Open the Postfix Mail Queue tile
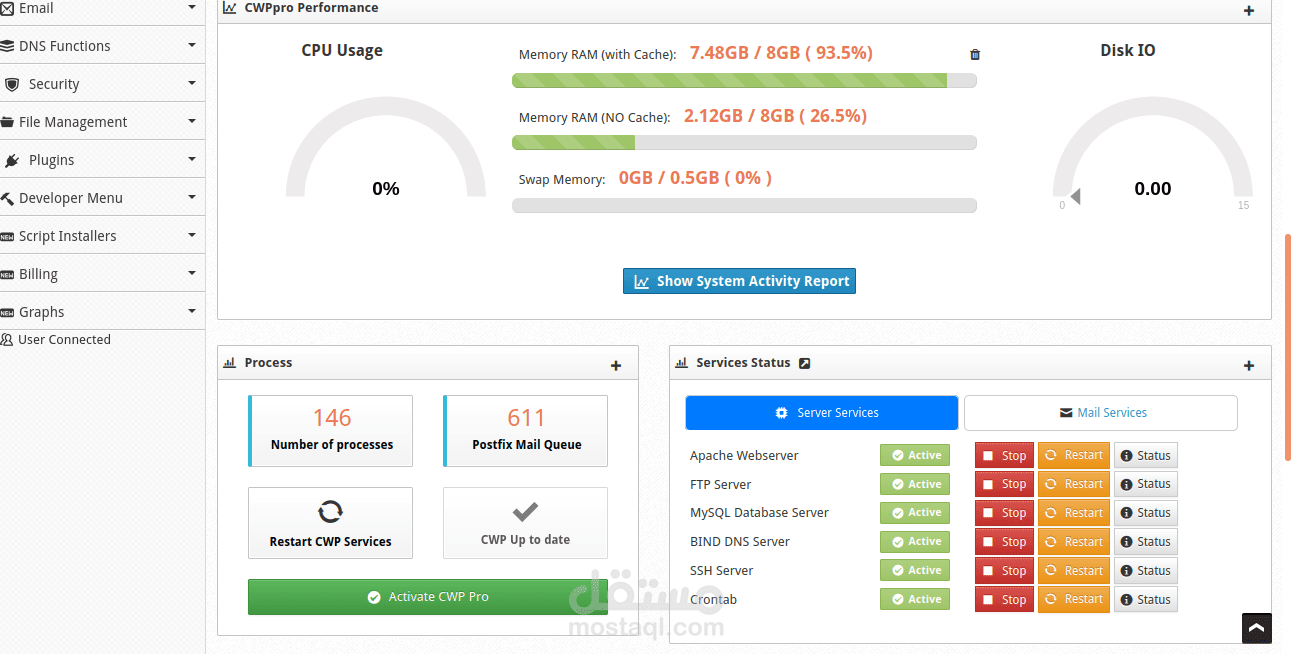Image resolution: width=1294 pixels, height=654 pixels. point(525,431)
